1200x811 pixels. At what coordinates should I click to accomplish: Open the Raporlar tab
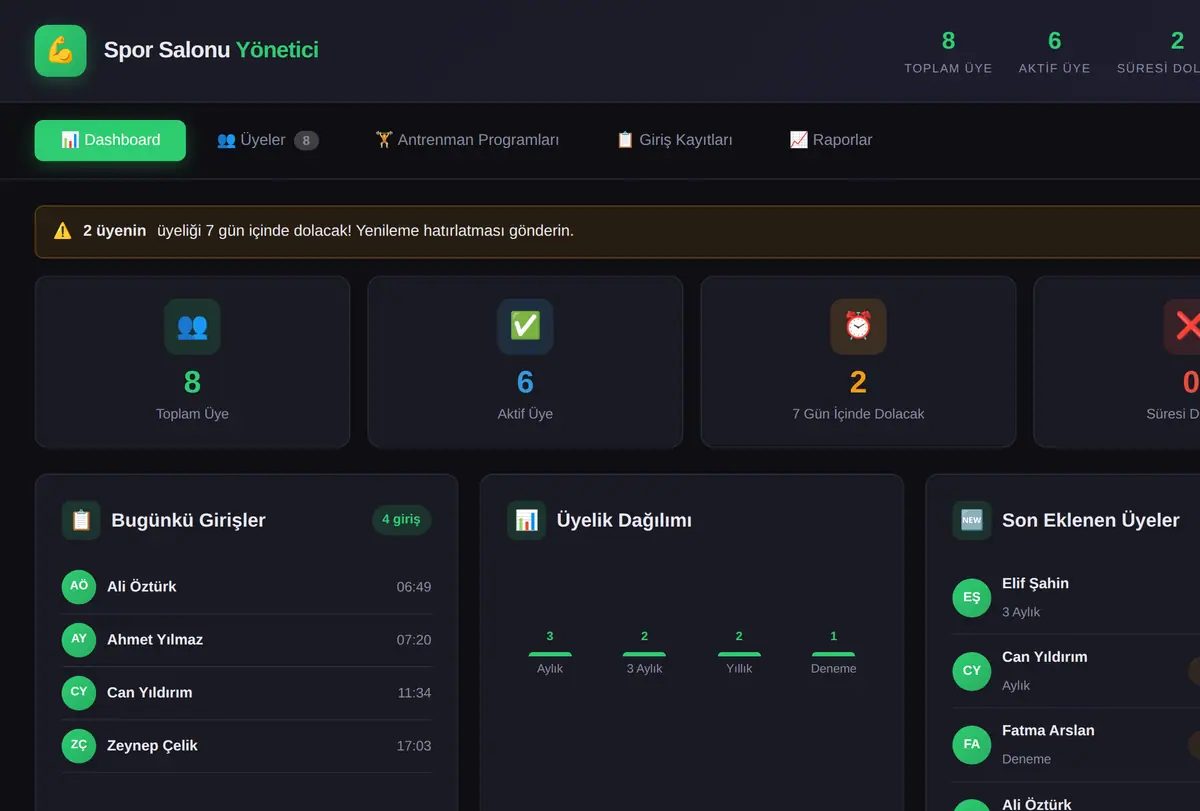[830, 140]
